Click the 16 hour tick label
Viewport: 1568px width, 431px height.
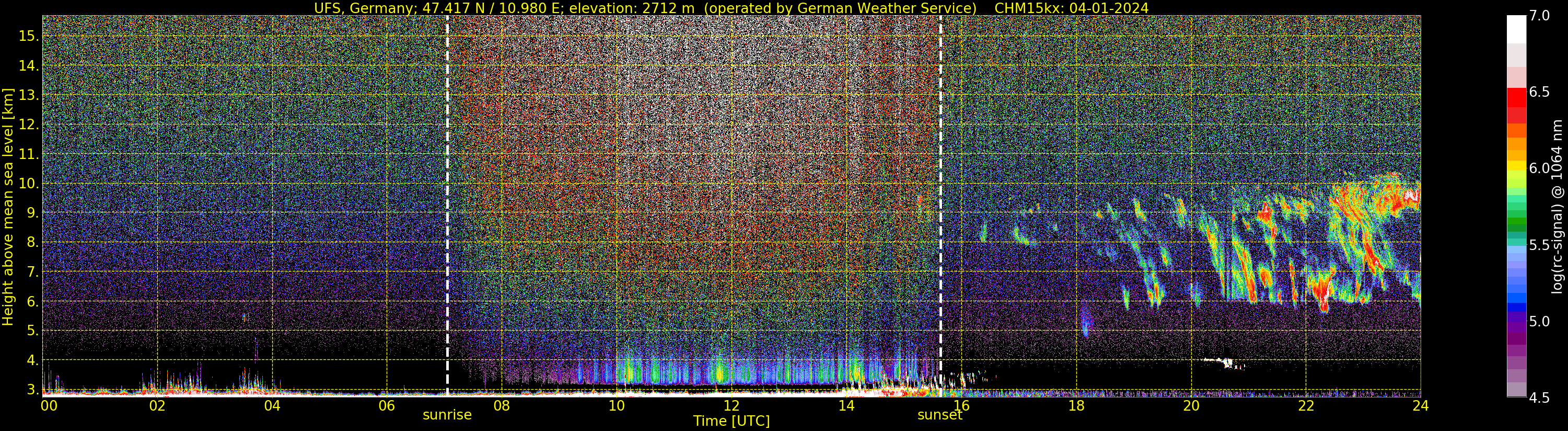pyautogui.click(x=961, y=405)
